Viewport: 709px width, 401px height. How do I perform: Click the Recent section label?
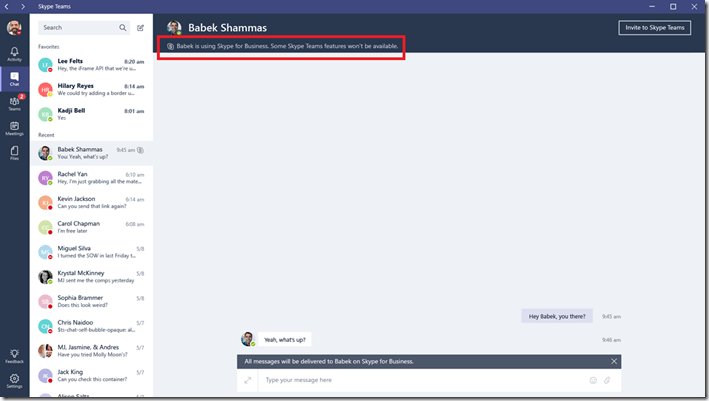46,135
